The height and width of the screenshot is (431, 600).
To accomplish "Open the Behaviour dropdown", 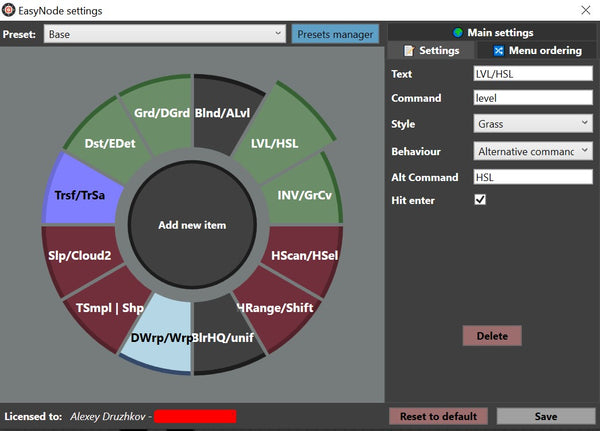I will (532, 151).
